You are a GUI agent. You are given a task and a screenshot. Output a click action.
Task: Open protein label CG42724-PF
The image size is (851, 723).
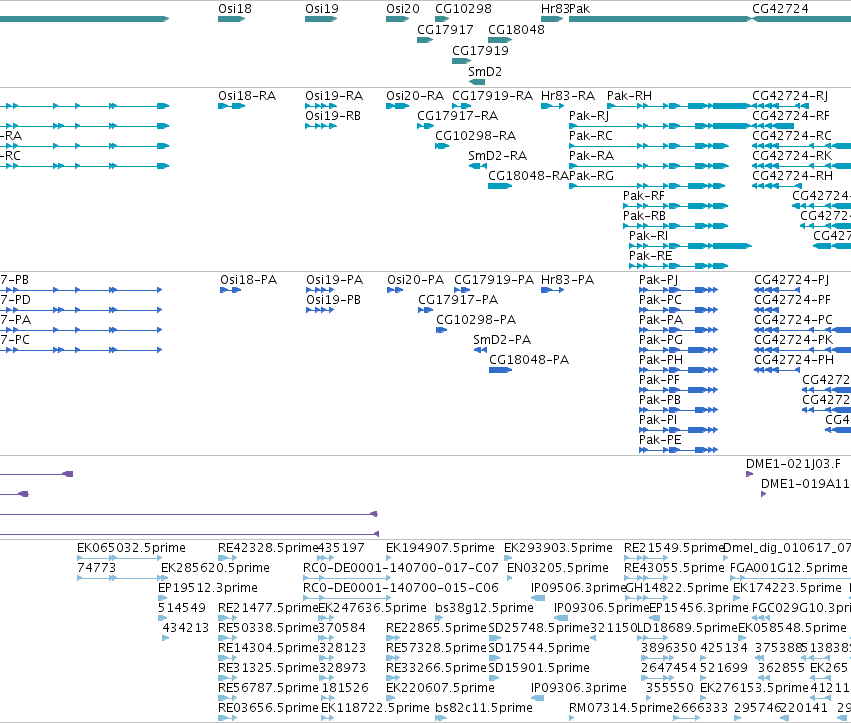[792, 300]
